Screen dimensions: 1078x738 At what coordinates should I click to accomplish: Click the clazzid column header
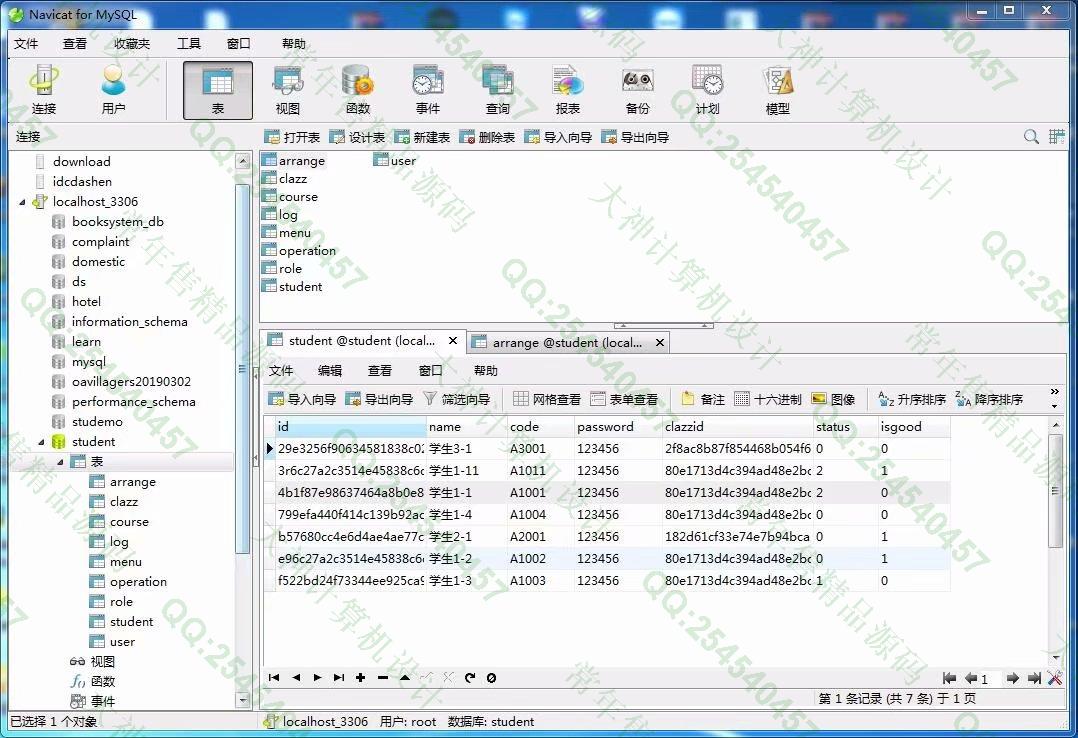pos(737,426)
